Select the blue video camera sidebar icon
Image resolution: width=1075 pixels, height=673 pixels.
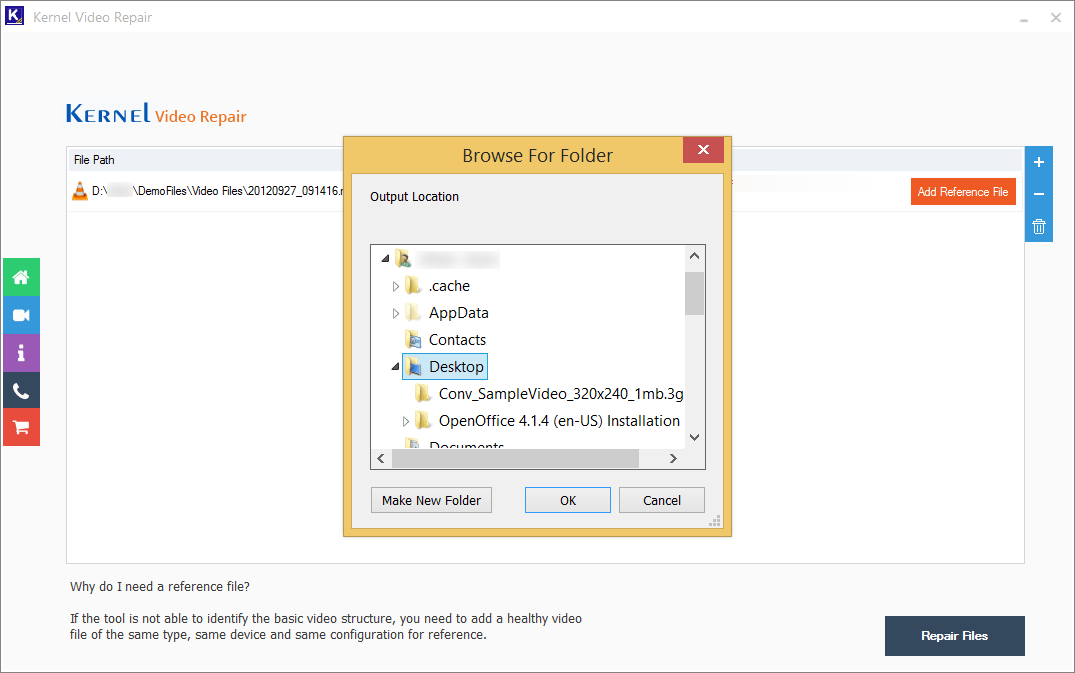21,315
